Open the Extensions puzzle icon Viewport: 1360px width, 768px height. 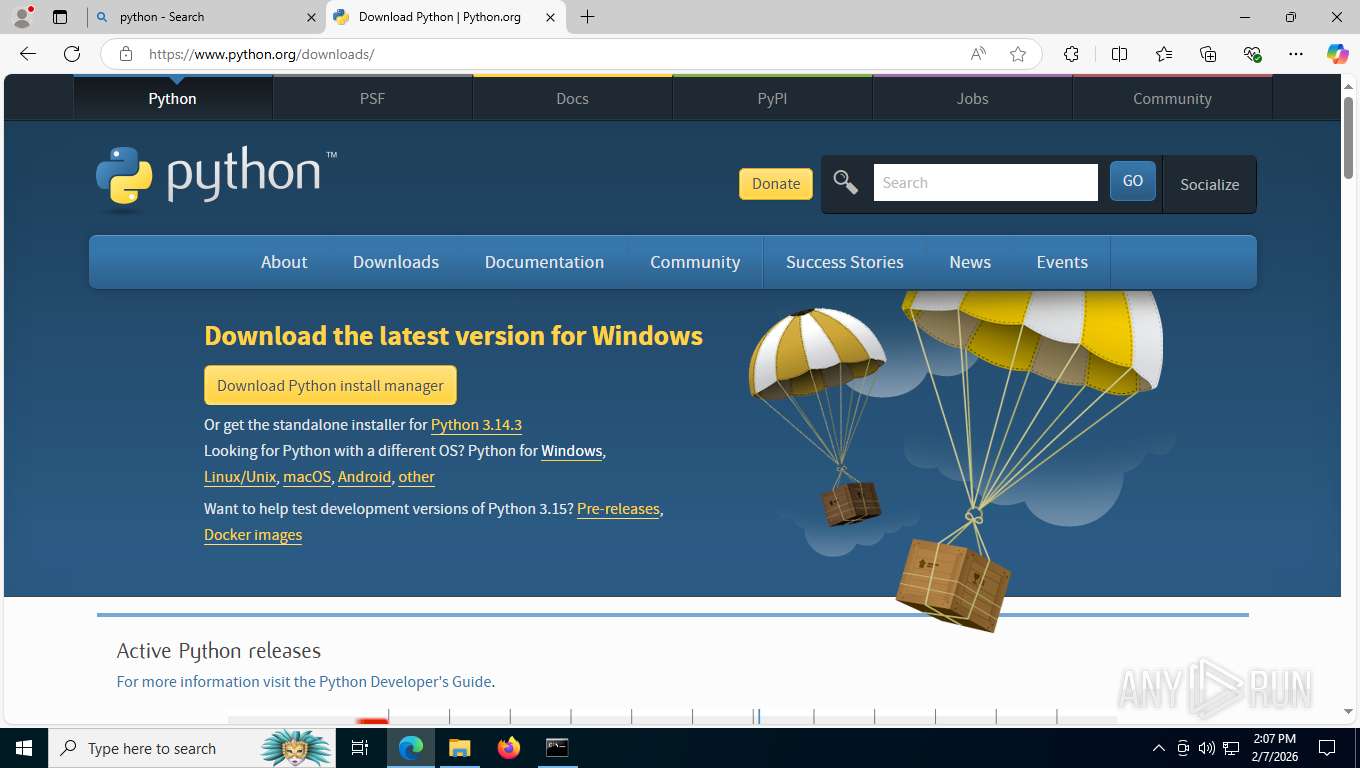(1071, 54)
